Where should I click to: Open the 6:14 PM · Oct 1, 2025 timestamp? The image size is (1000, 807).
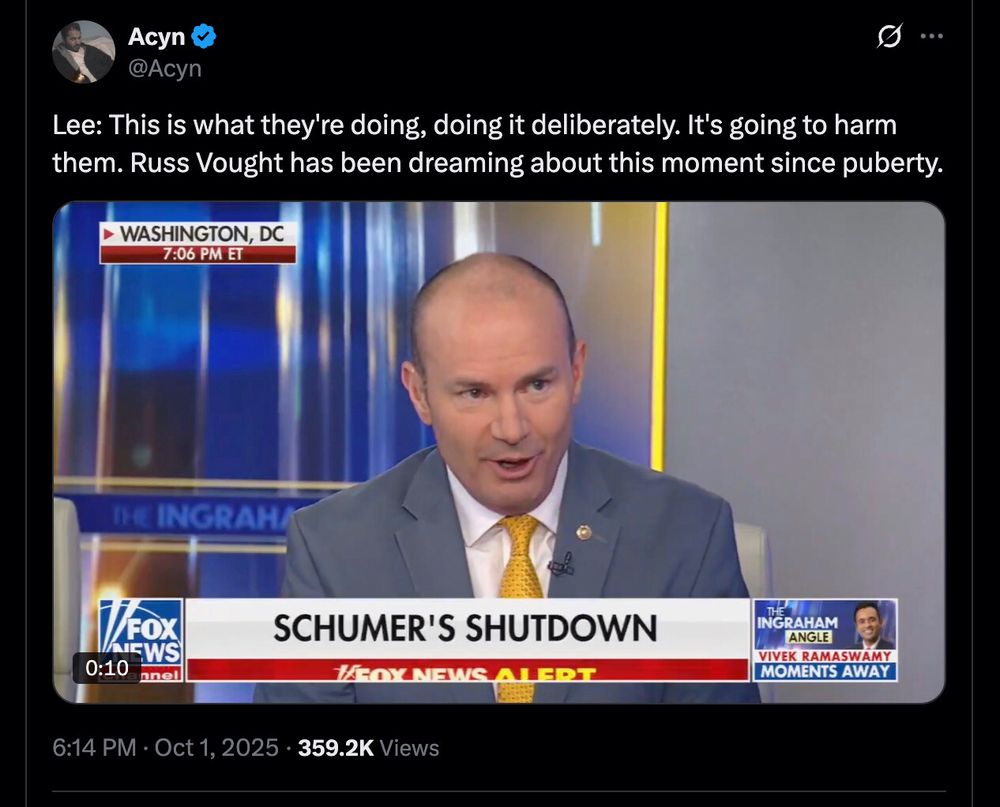click(x=165, y=747)
